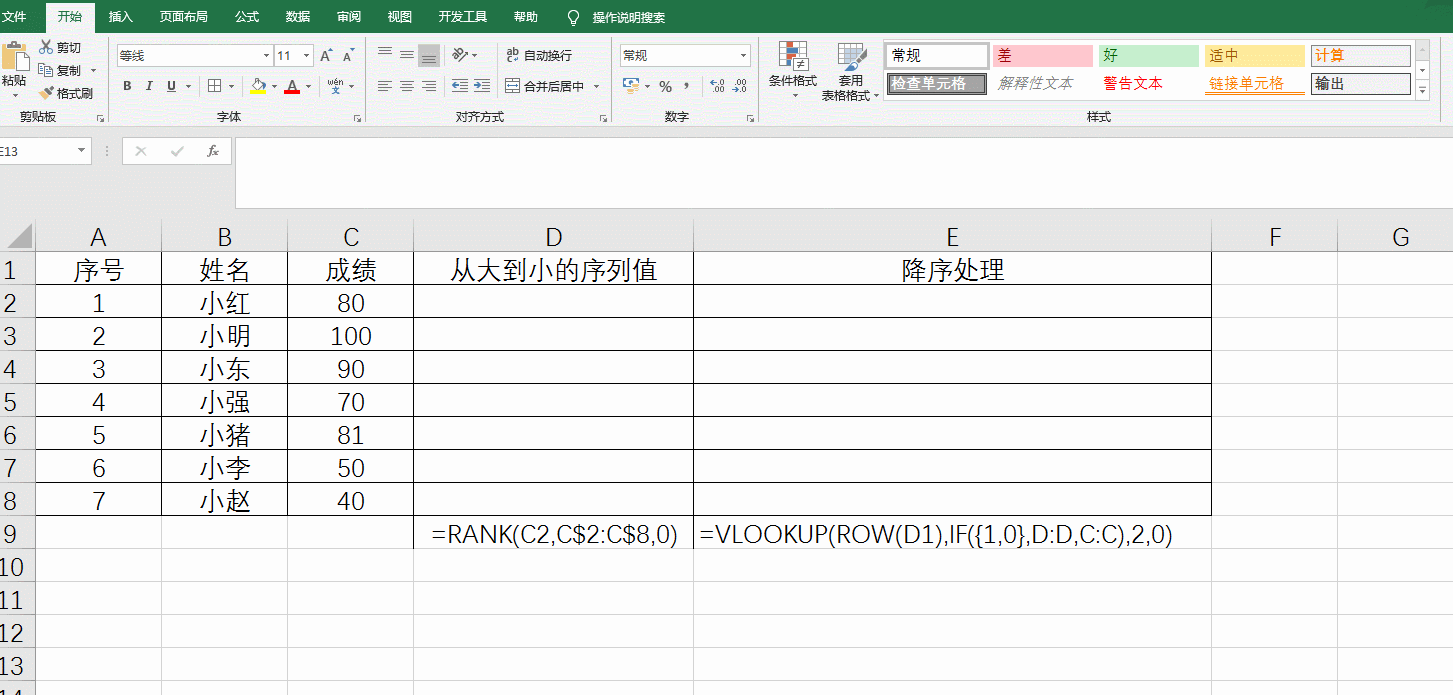This screenshot has height=695, width=1453.
Task: Decrease font size with smaller A
Action: [x=348, y=56]
